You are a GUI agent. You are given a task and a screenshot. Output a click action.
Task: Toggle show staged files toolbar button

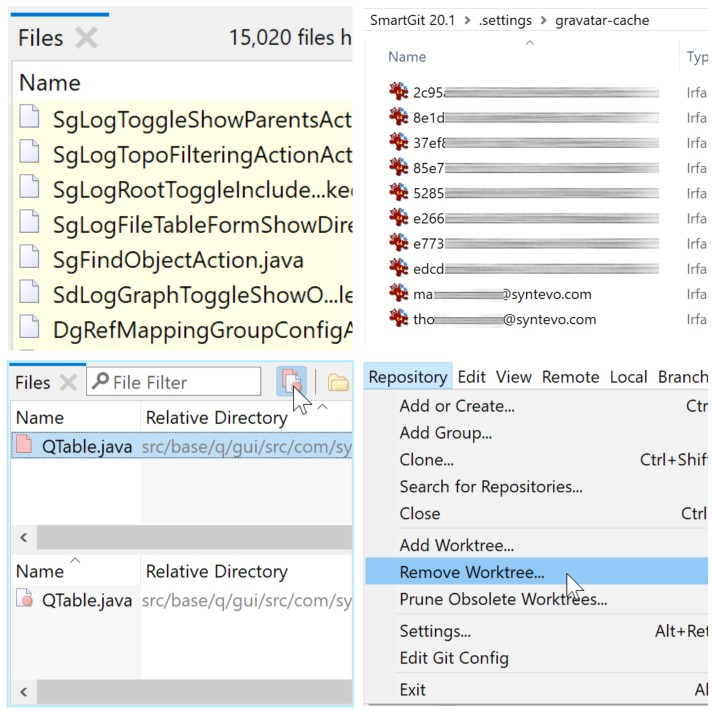(x=292, y=381)
